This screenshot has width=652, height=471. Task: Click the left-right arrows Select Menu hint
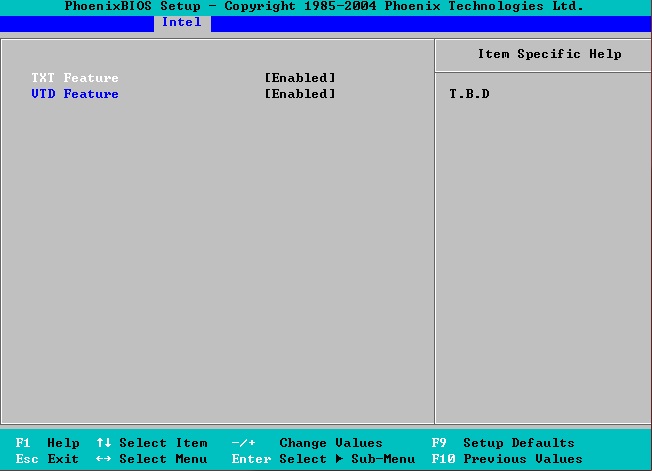tap(152, 459)
